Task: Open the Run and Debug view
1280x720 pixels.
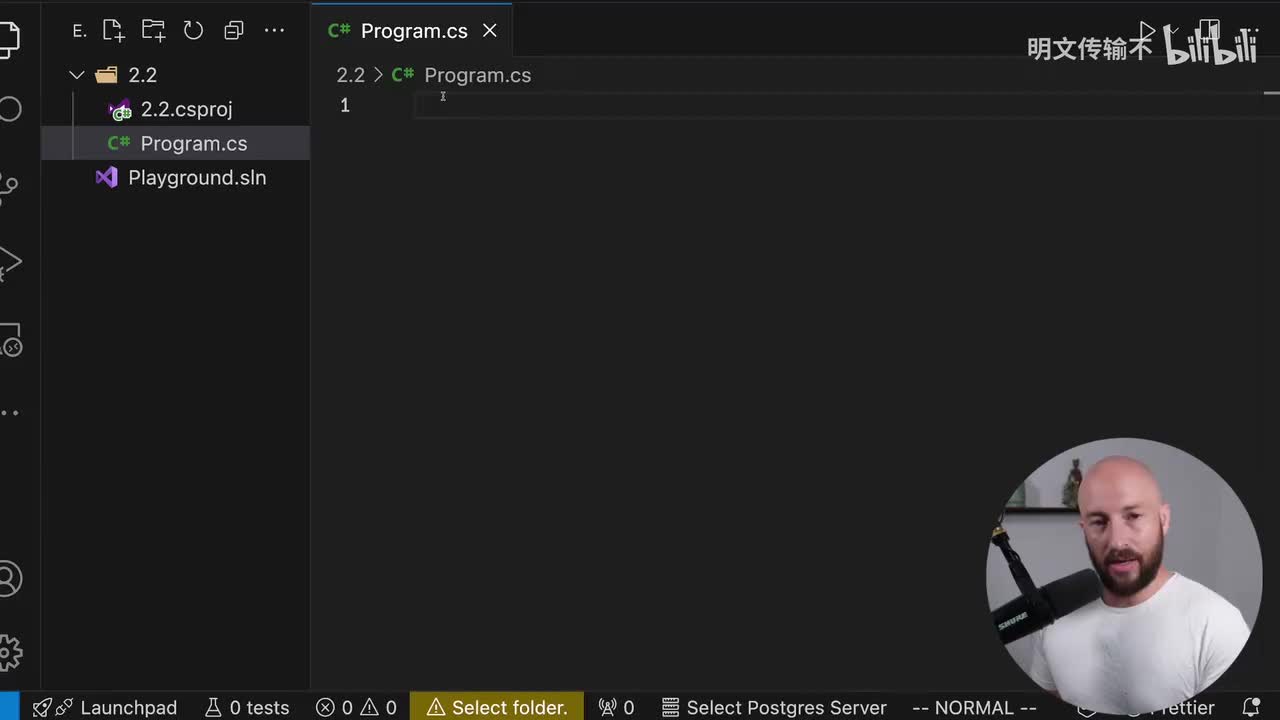Action: pyautogui.click(x=8, y=263)
